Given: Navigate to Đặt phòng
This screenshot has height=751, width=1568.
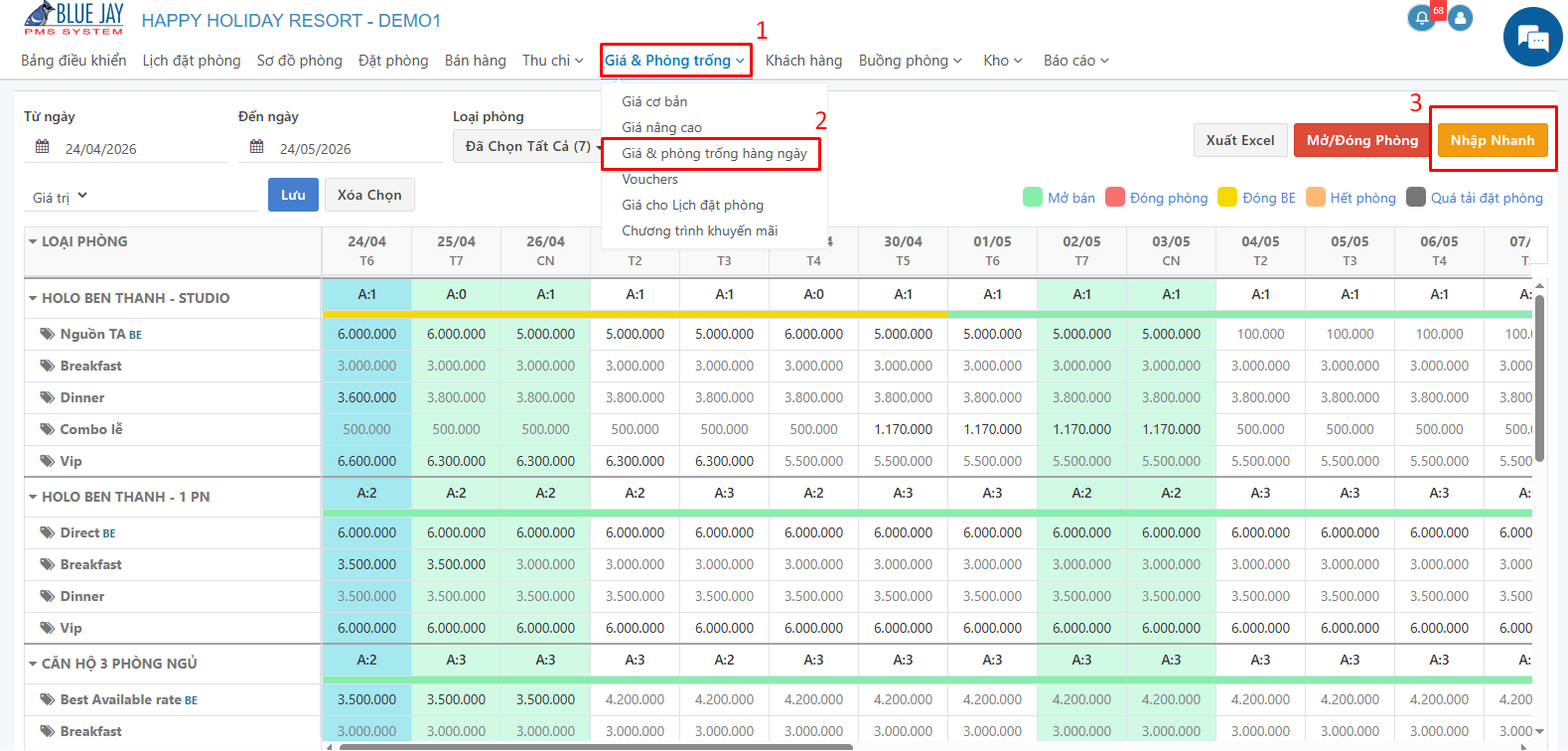Looking at the screenshot, I should tap(393, 61).
